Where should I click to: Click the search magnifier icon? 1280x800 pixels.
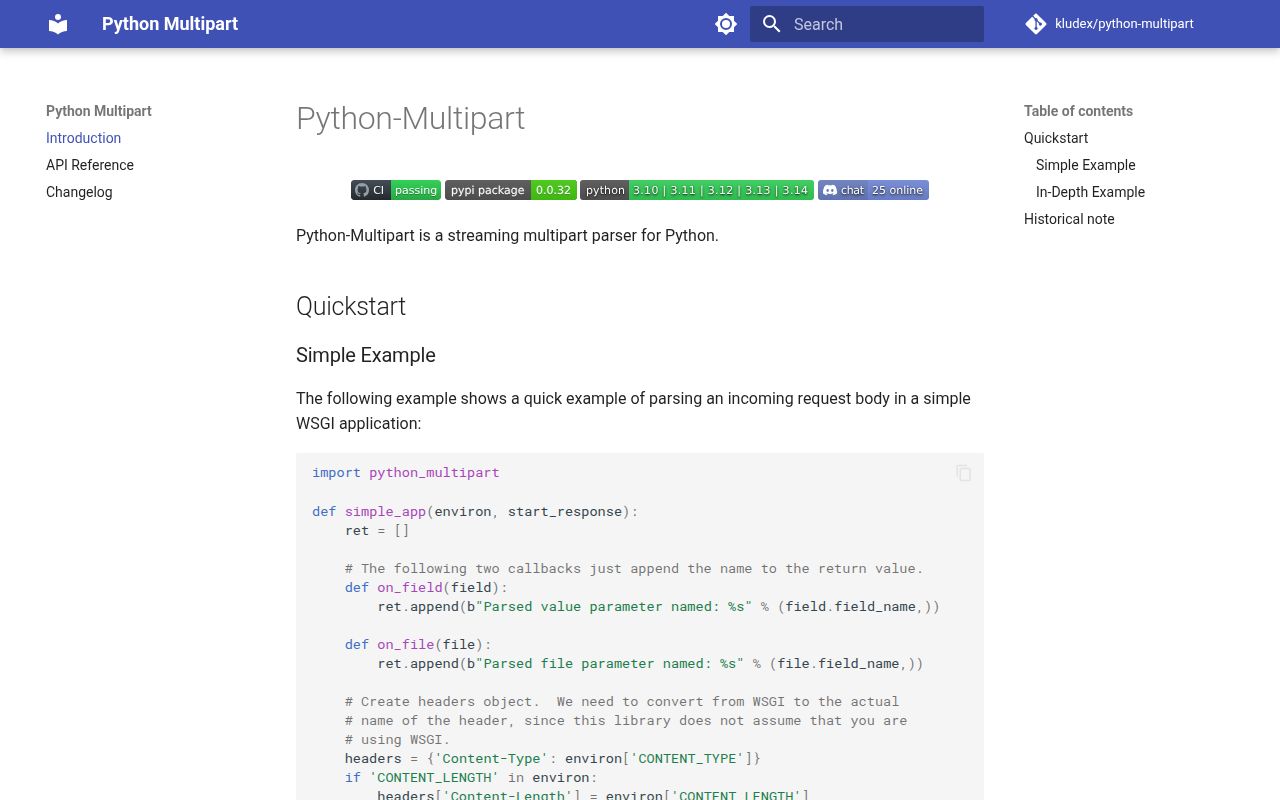click(771, 24)
